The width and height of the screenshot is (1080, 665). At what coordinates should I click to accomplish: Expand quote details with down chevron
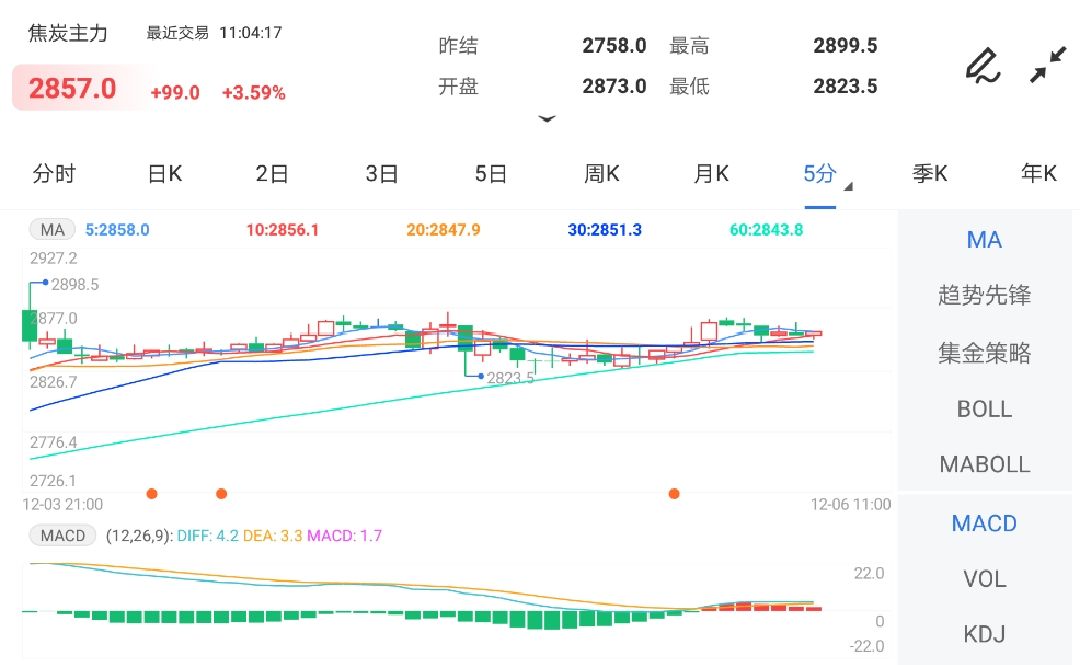(547, 119)
